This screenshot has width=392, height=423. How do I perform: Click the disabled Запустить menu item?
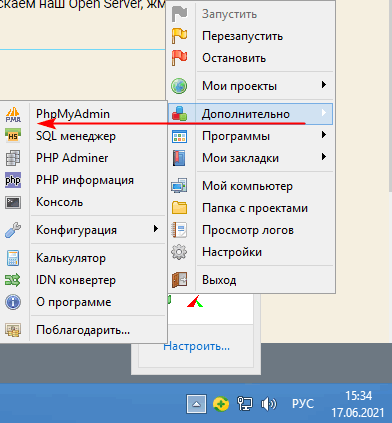pos(250,14)
